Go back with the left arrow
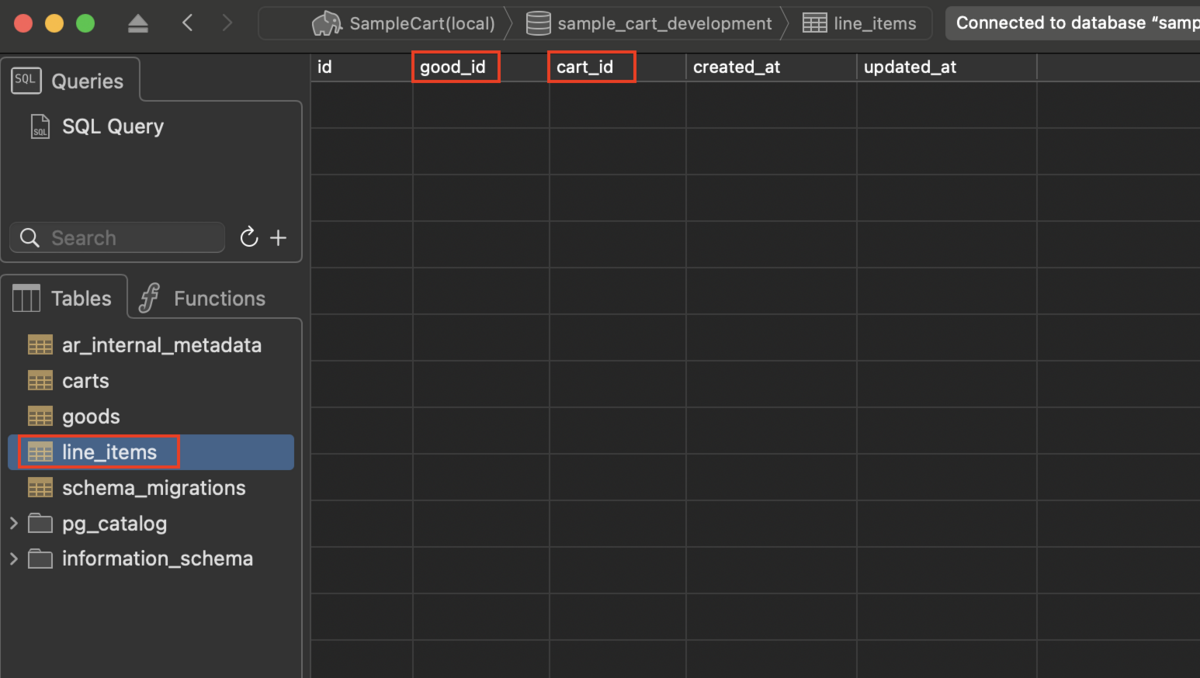Image resolution: width=1200 pixels, height=678 pixels. coord(188,23)
